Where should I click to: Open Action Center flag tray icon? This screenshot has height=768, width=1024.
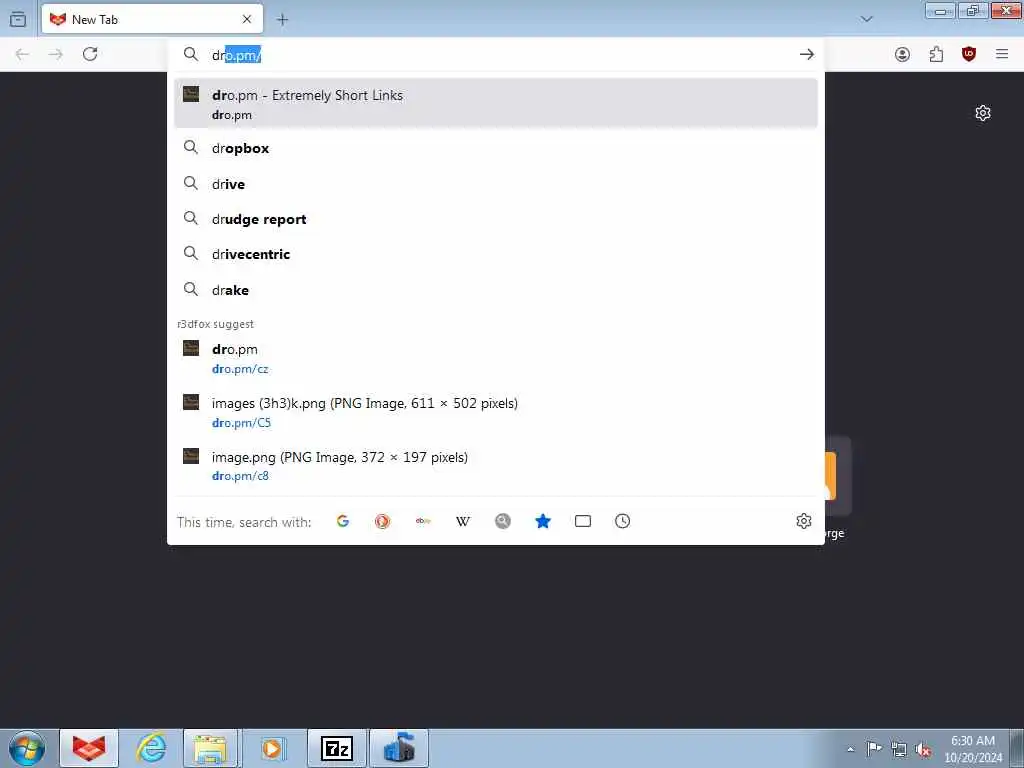[x=874, y=749]
